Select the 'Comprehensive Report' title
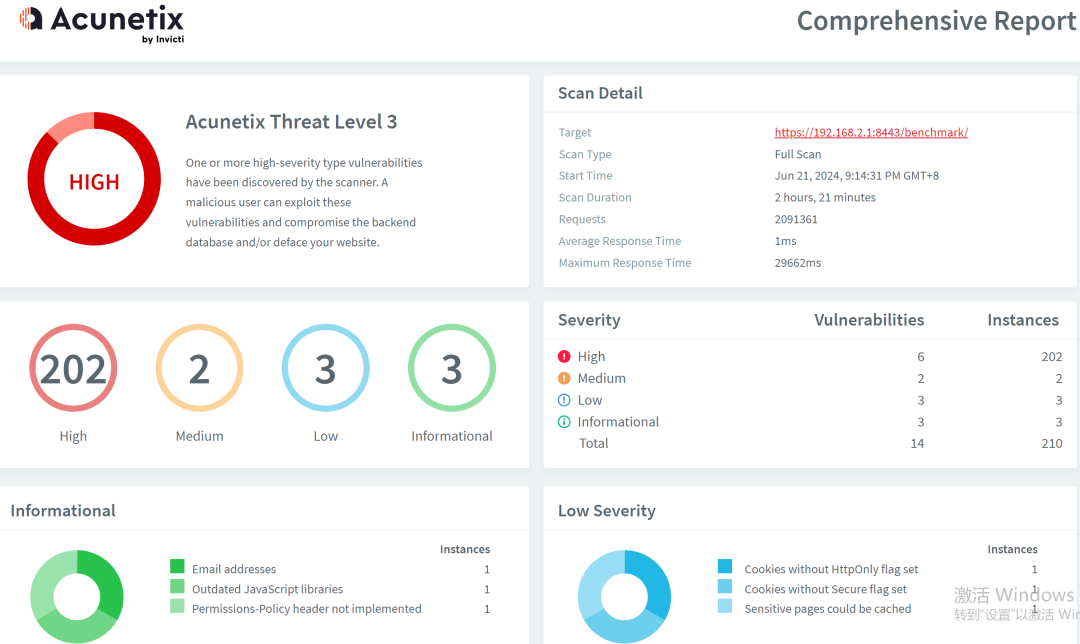 pos(937,21)
